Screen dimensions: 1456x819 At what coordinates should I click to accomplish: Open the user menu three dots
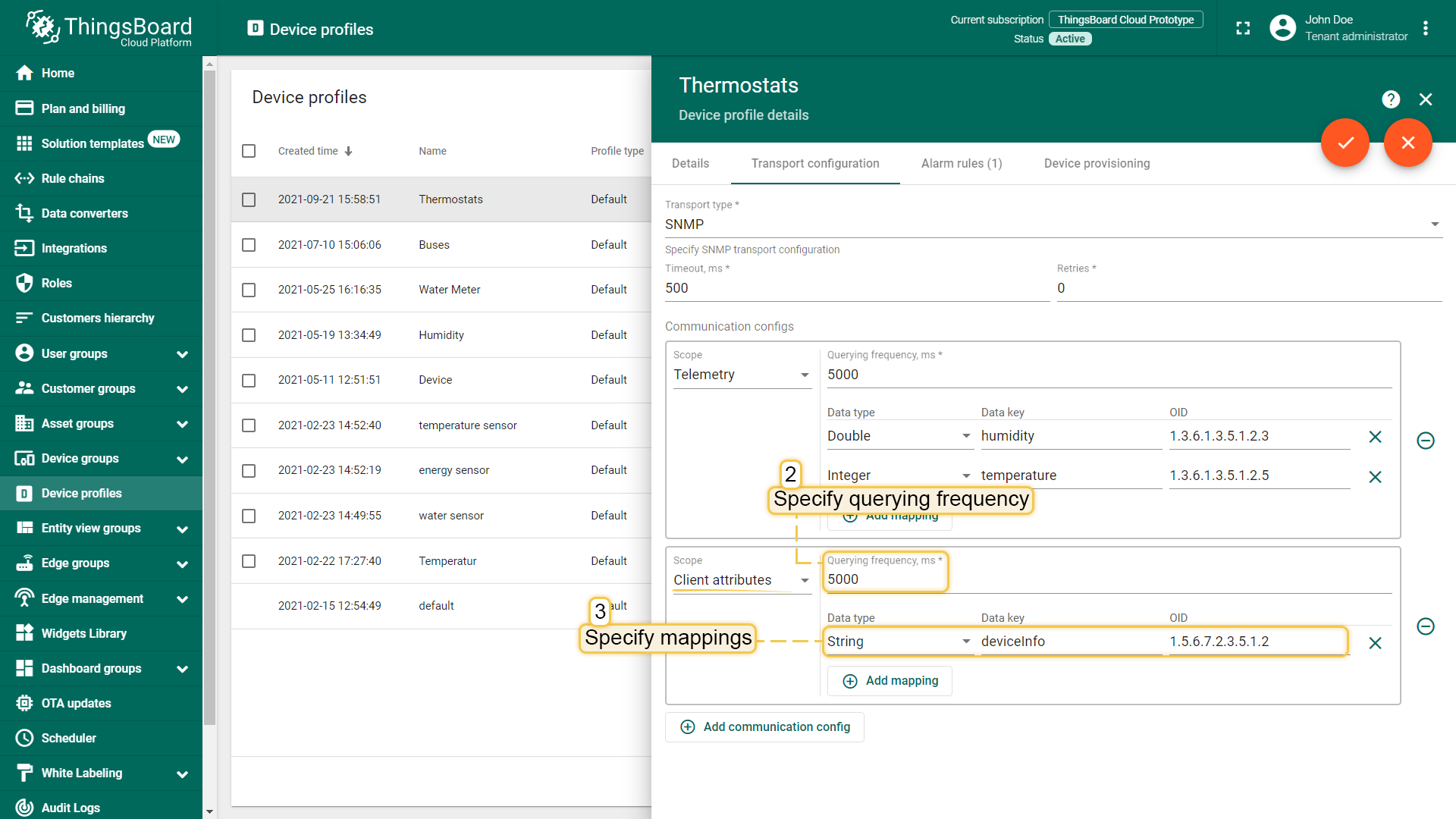point(1426,29)
